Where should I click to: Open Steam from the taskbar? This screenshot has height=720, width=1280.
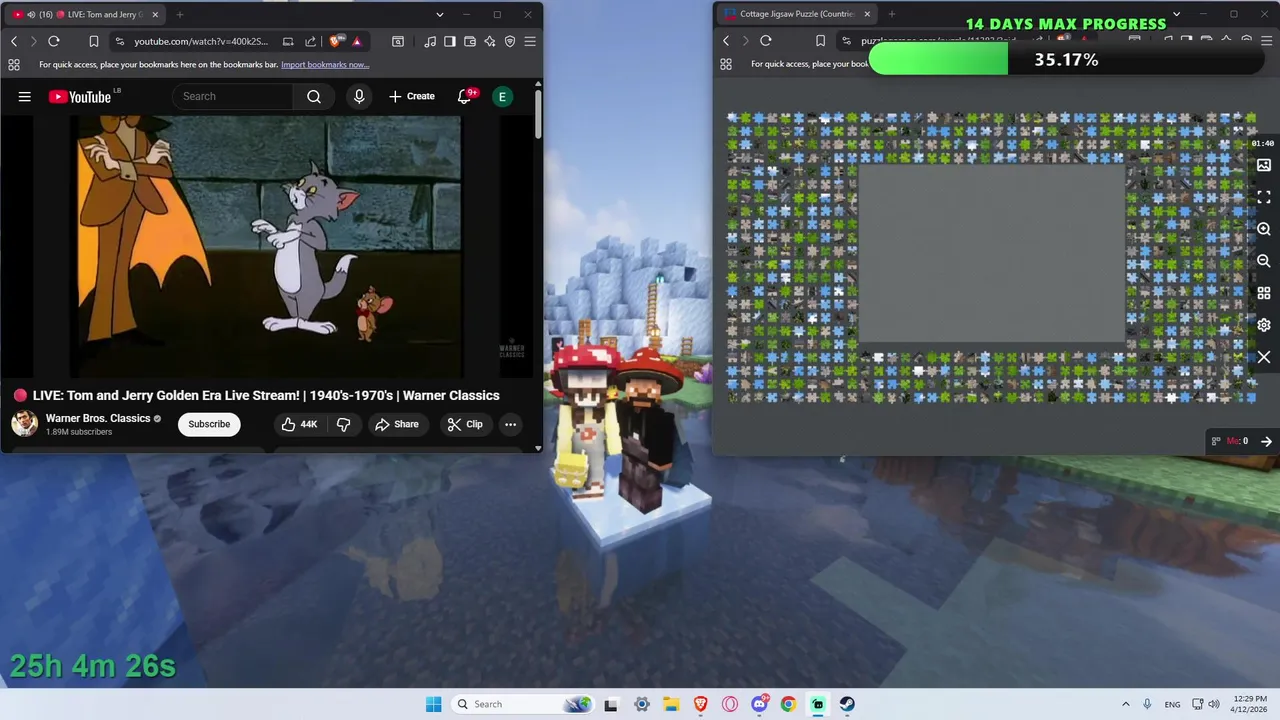click(x=847, y=704)
